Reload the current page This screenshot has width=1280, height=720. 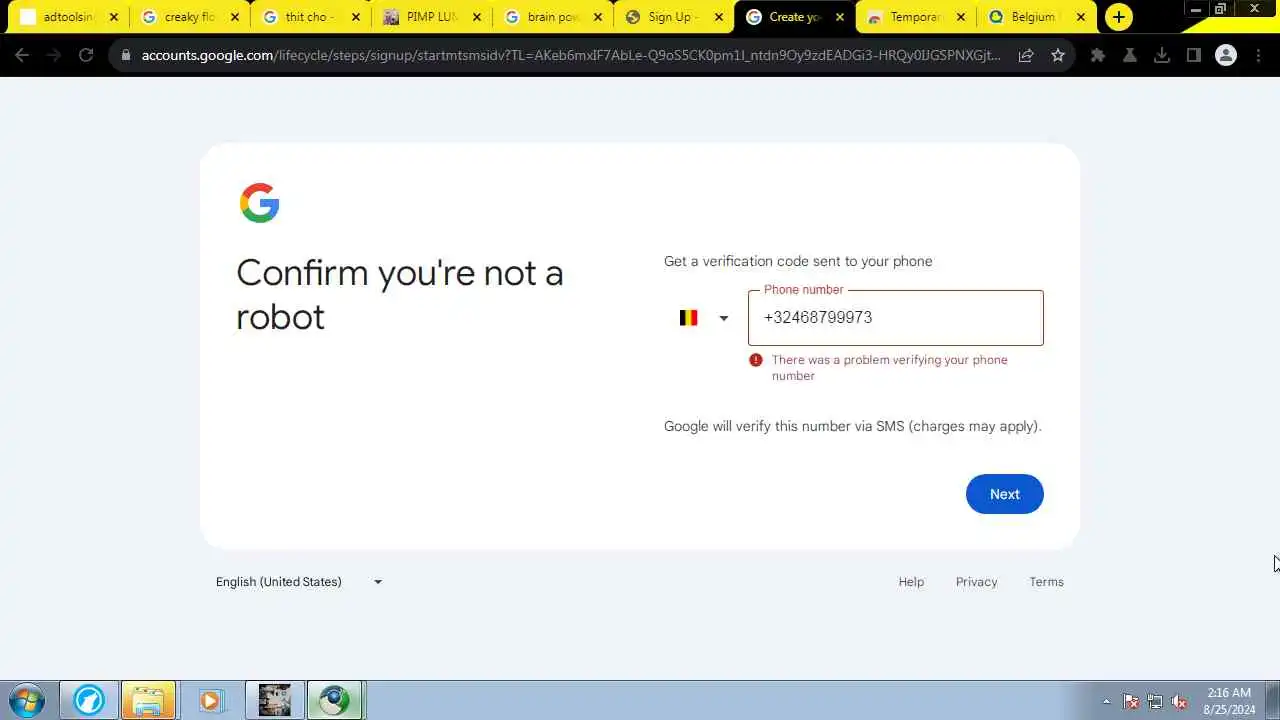[x=86, y=55]
